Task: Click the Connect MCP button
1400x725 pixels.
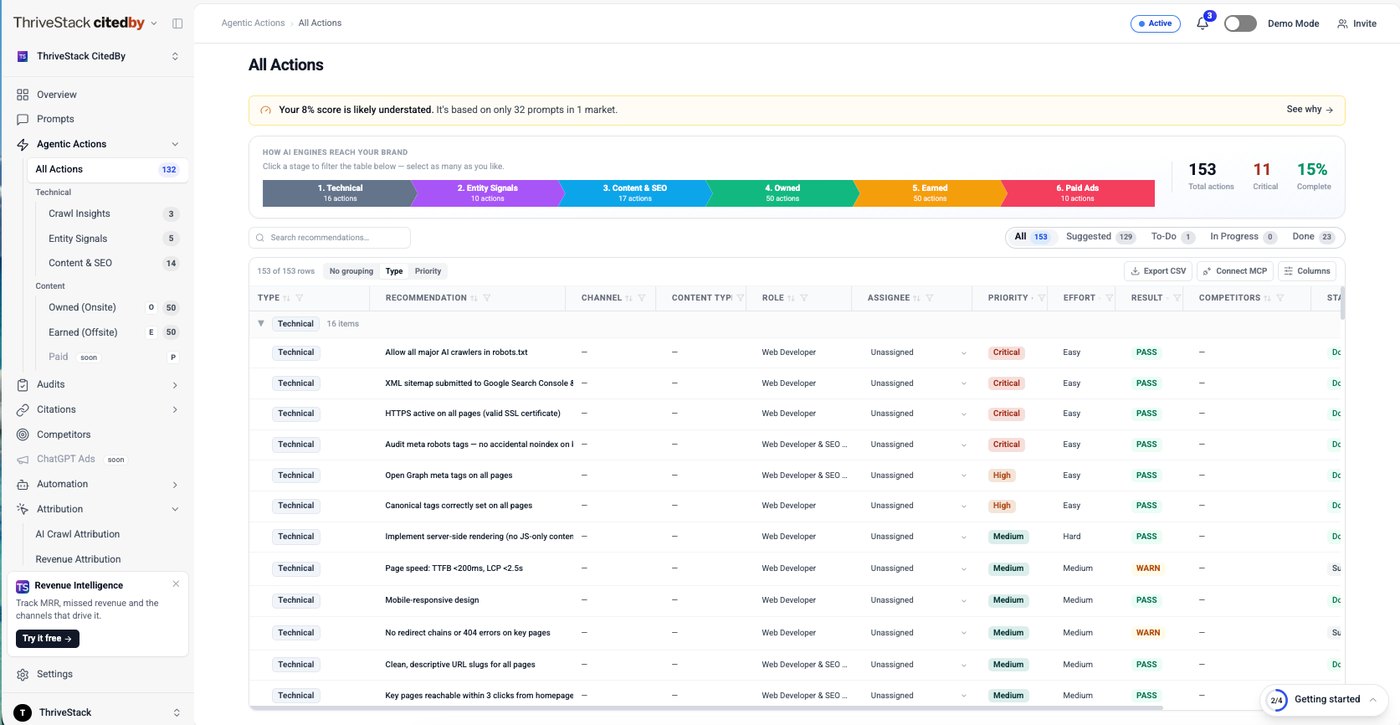Action: (x=1235, y=271)
